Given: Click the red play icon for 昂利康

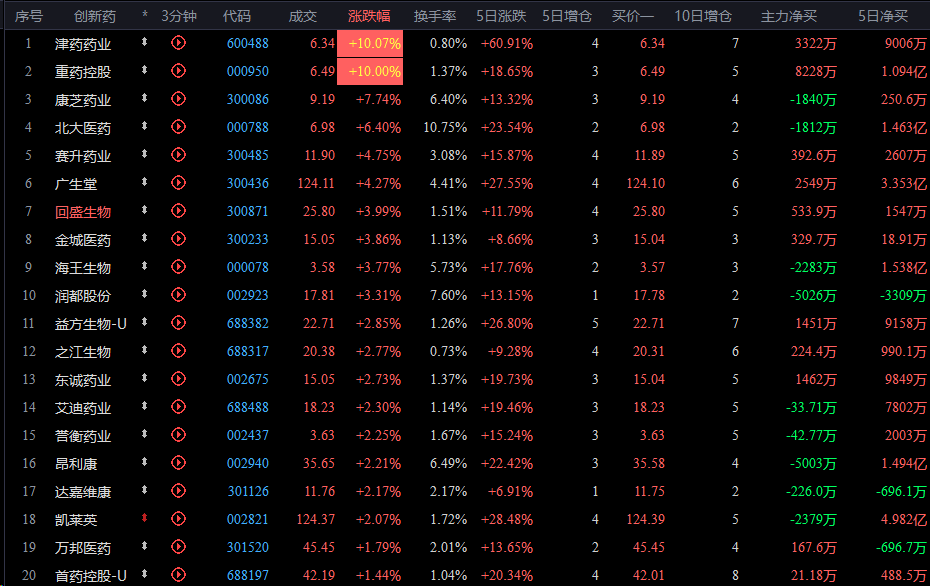Looking at the screenshot, I should 178,463.
